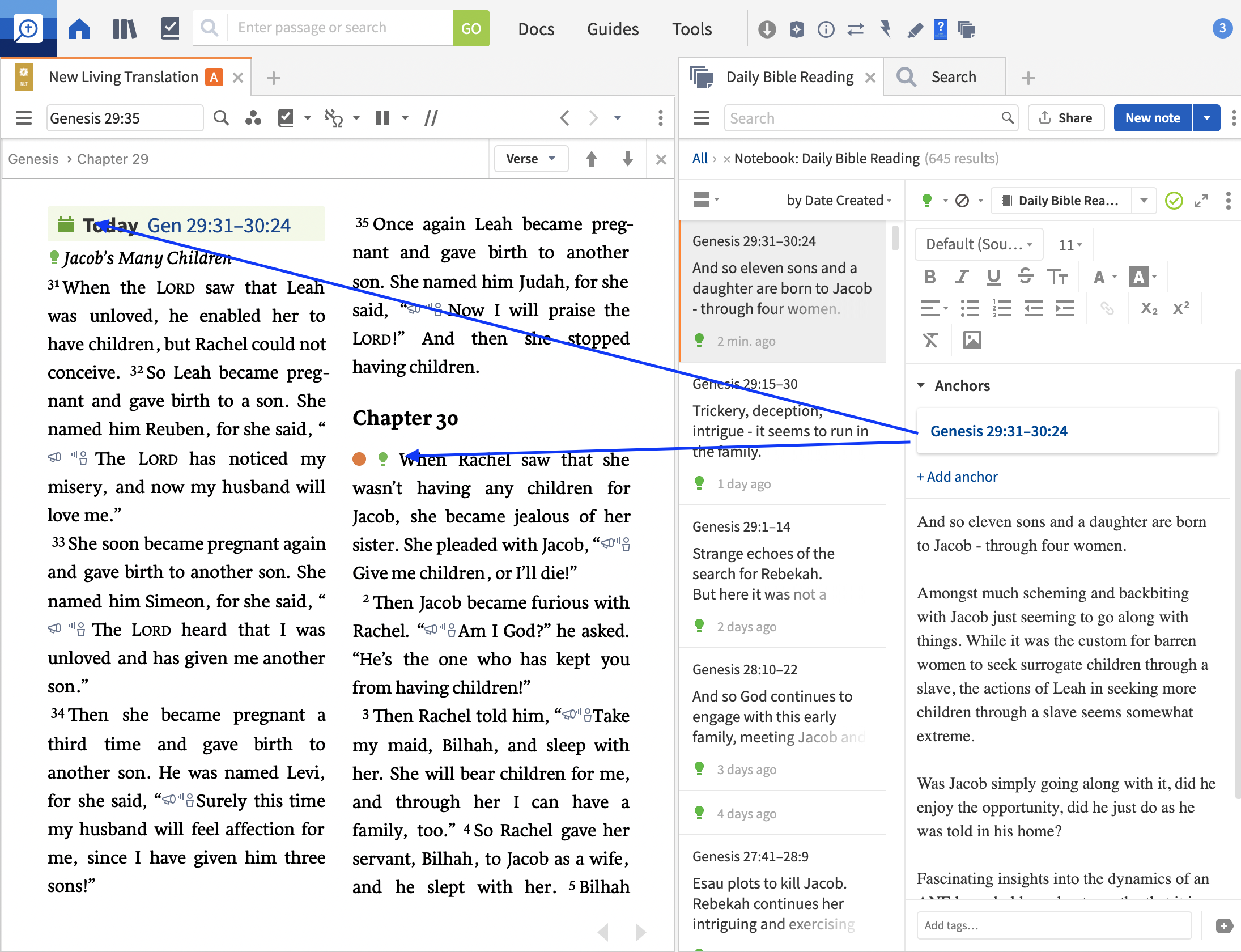Screen dimensions: 1241x952
Task: Click the insert link icon in editor
Action: [1107, 308]
